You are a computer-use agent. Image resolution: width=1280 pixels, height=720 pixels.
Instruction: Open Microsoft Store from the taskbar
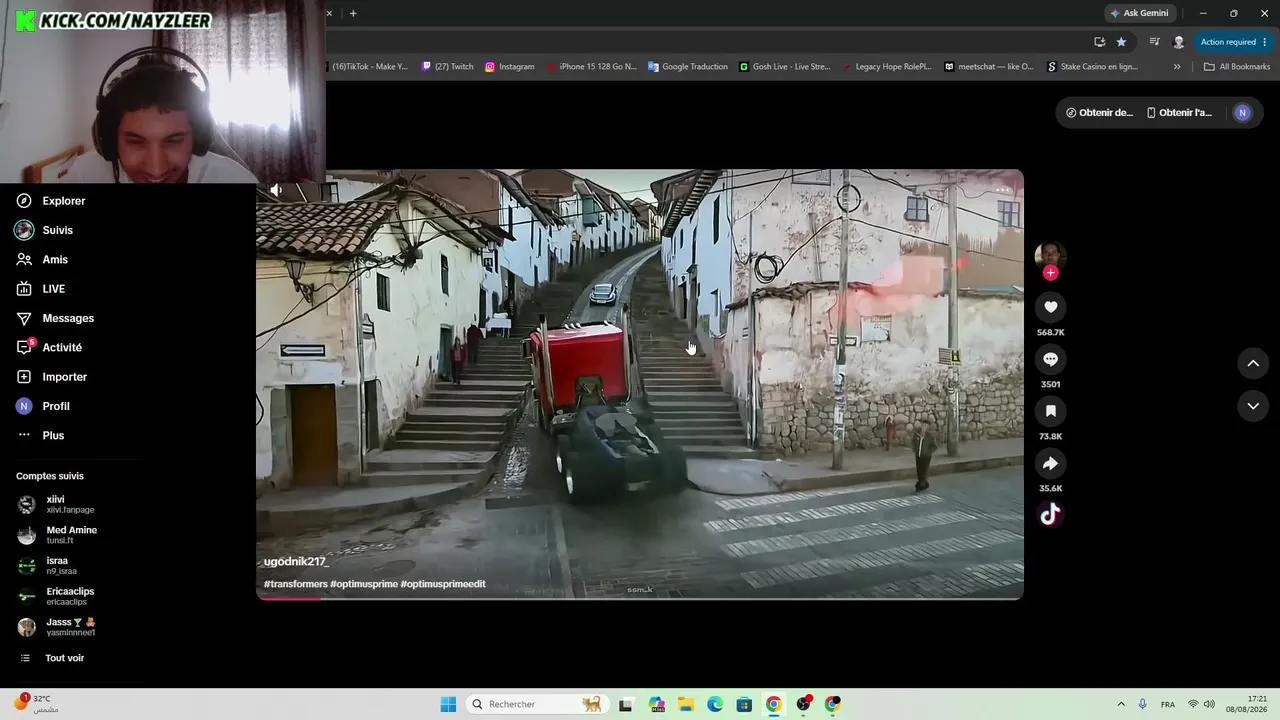pos(744,704)
